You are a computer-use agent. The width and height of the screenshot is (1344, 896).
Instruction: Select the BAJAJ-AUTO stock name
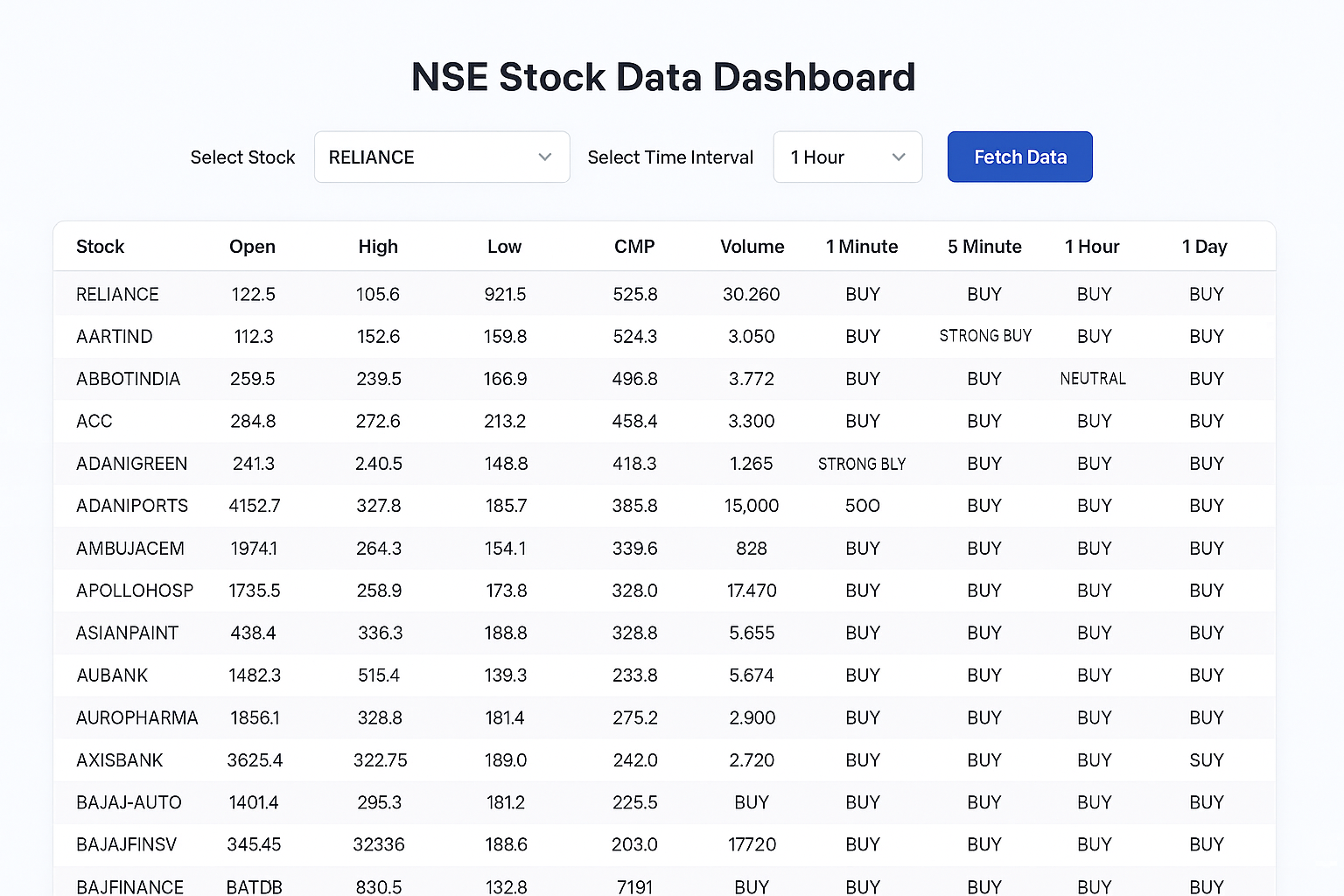point(129,802)
